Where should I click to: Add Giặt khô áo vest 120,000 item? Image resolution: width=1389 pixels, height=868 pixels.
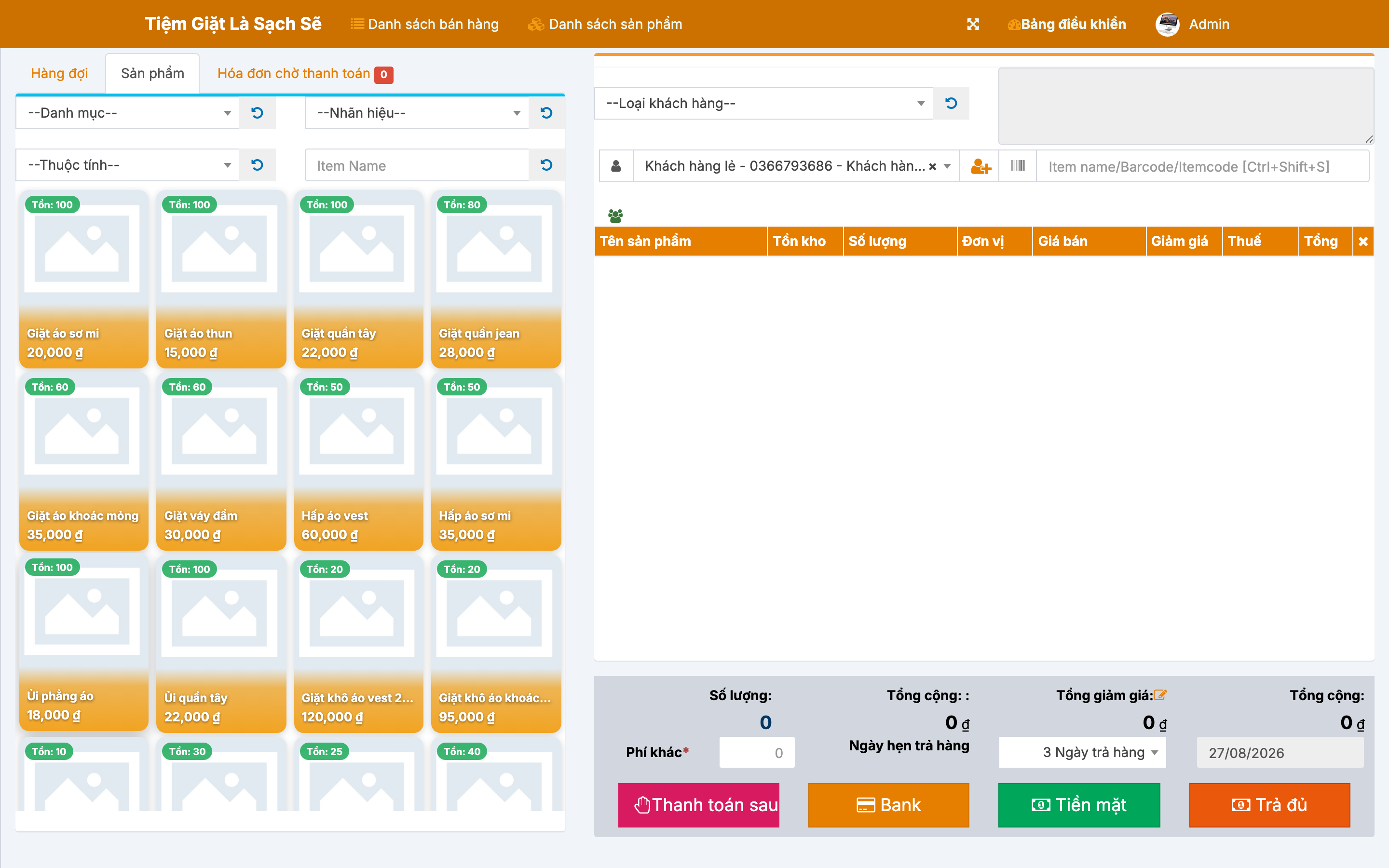[x=359, y=644]
